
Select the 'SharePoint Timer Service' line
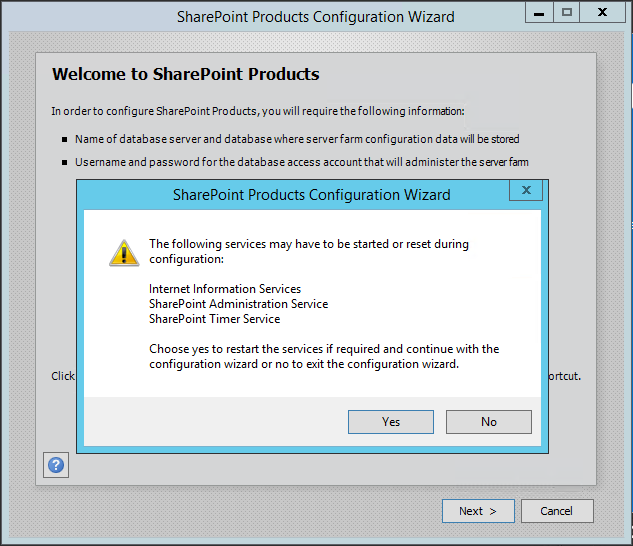(214, 319)
